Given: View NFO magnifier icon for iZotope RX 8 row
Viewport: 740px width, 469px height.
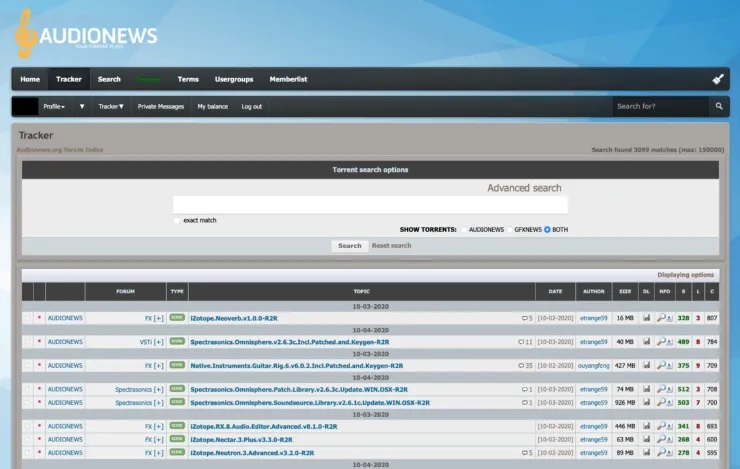Looking at the screenshot, I should pos(661,426).
